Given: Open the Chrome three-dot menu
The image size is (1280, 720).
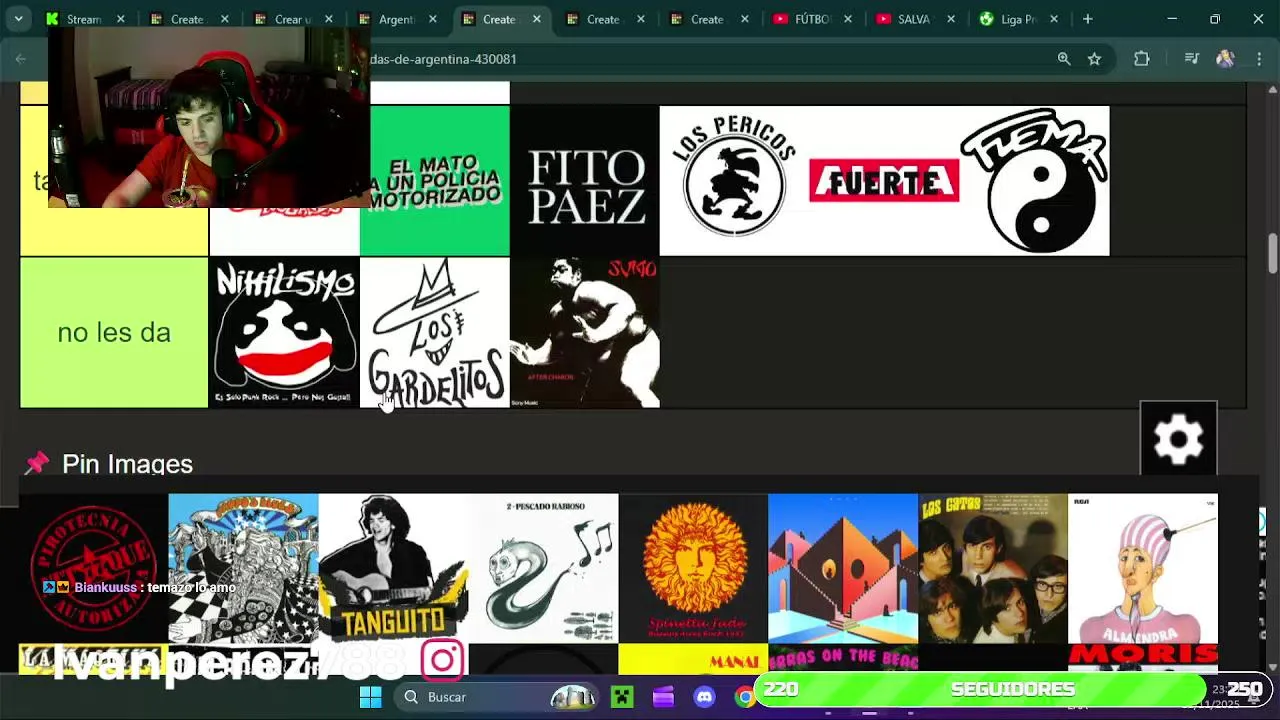Looking at the screenshot, I should (1258, 59).
